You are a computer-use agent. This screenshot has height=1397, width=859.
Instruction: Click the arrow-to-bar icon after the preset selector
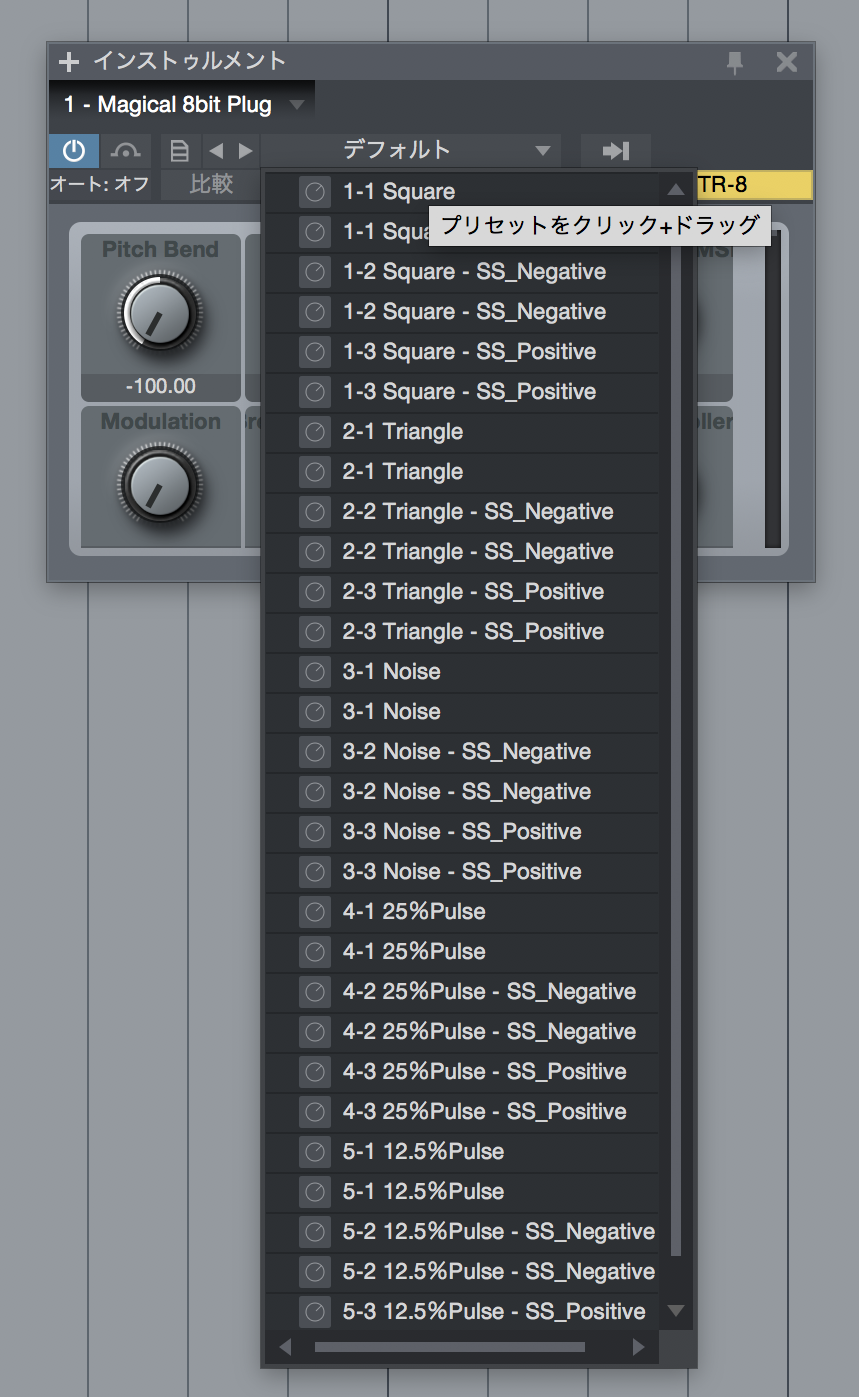[x=615, y=150]
